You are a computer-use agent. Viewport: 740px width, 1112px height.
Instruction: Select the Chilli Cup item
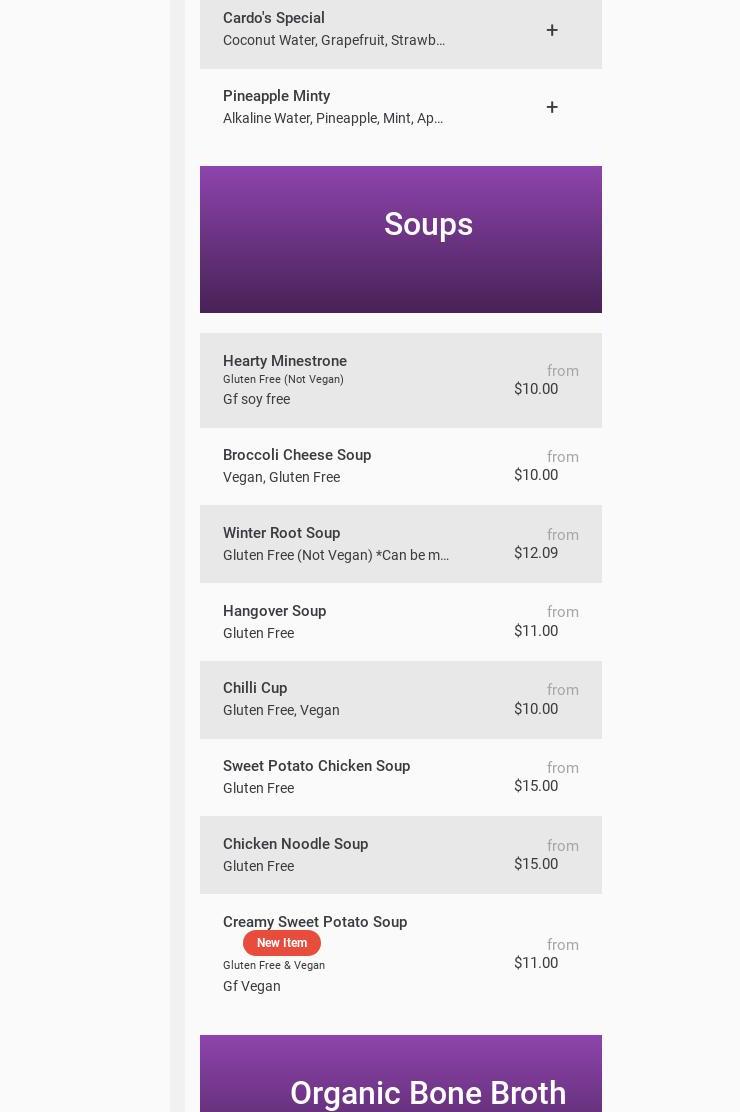pyautogui.click(x=255, y=689)
